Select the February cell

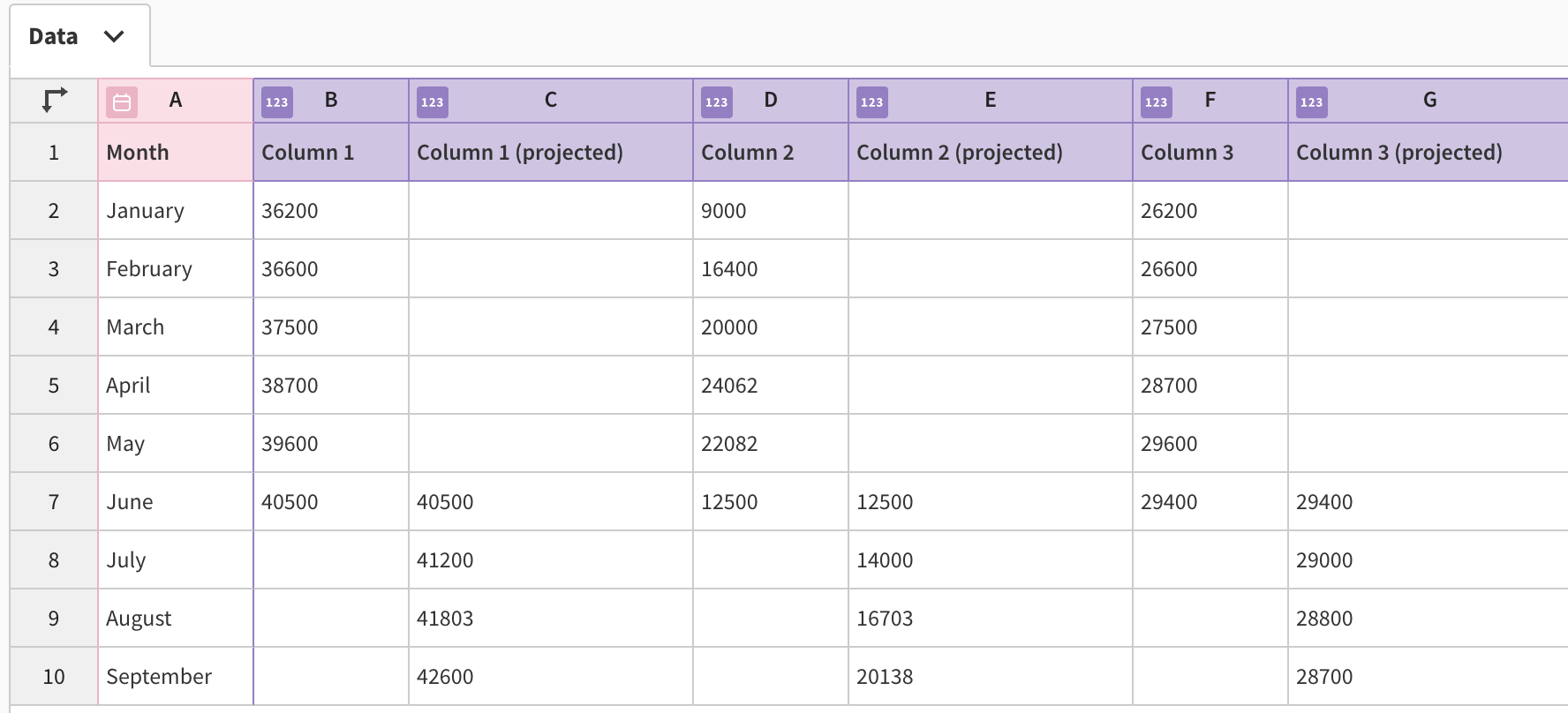[x=176, y=269]
